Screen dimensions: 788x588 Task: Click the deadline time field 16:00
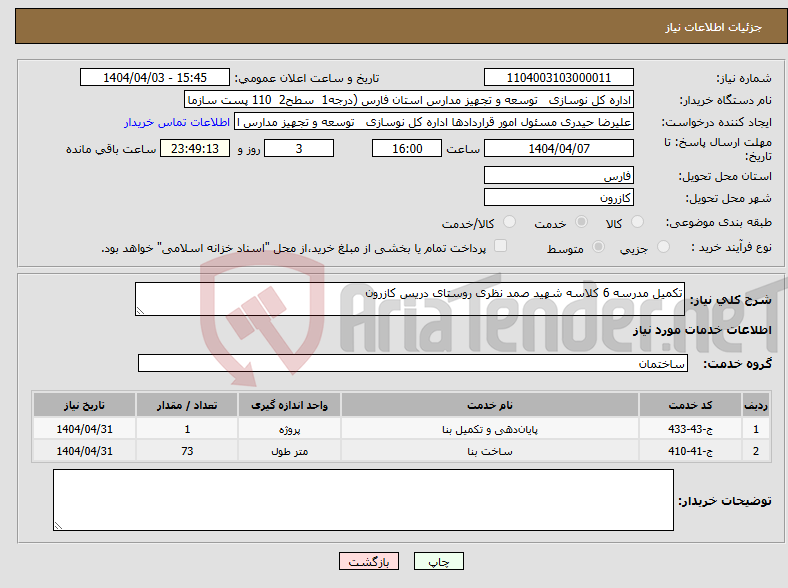tap(407, 148)
